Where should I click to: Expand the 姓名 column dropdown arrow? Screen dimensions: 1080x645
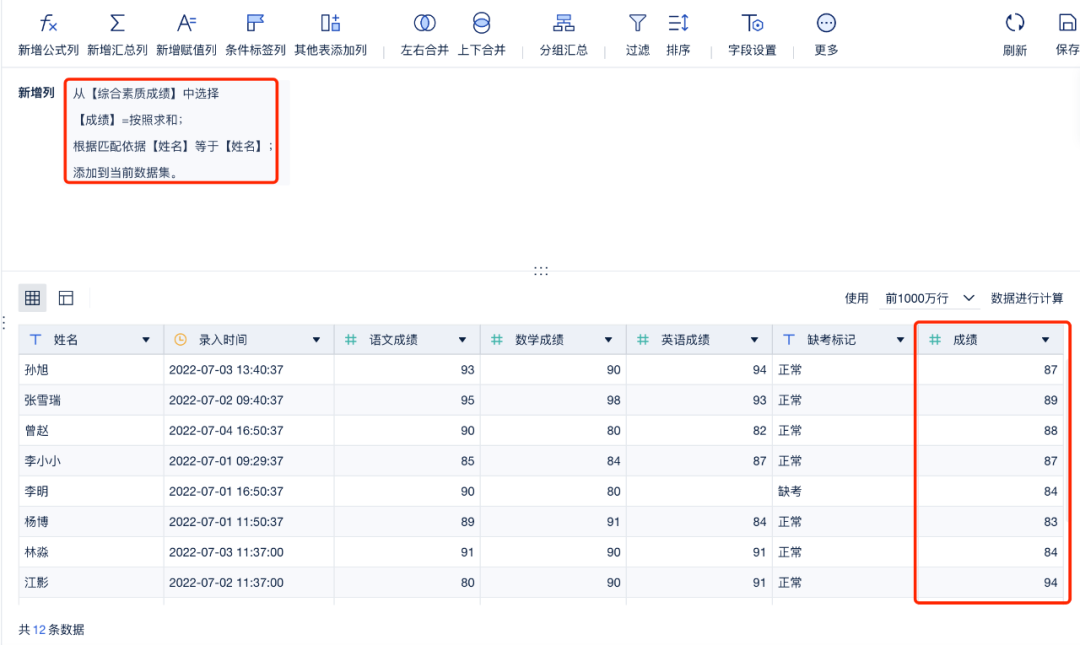pyautogui.click(x=146, y=340)
